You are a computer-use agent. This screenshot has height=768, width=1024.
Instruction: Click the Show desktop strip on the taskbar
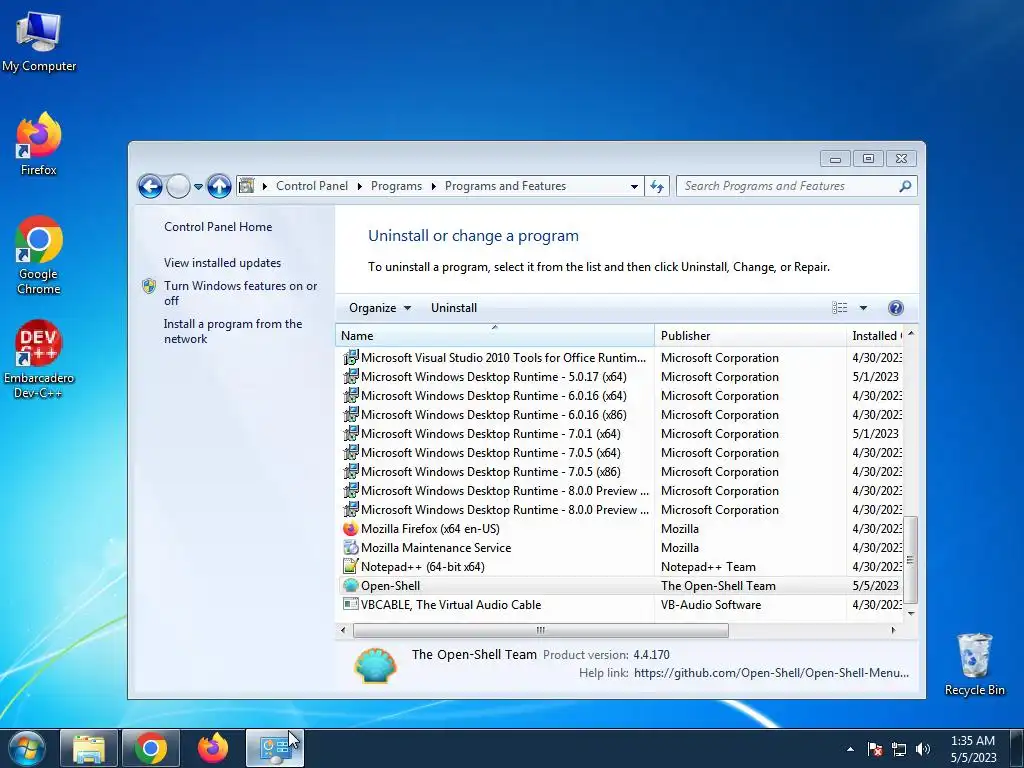point(1017,748)
